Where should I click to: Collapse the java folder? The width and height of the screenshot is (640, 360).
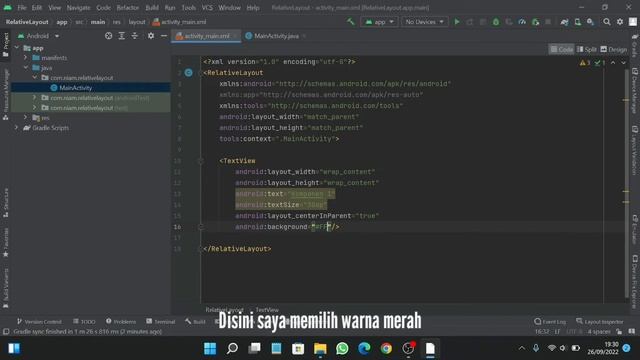pyautogui.click(x=26, y=68)
